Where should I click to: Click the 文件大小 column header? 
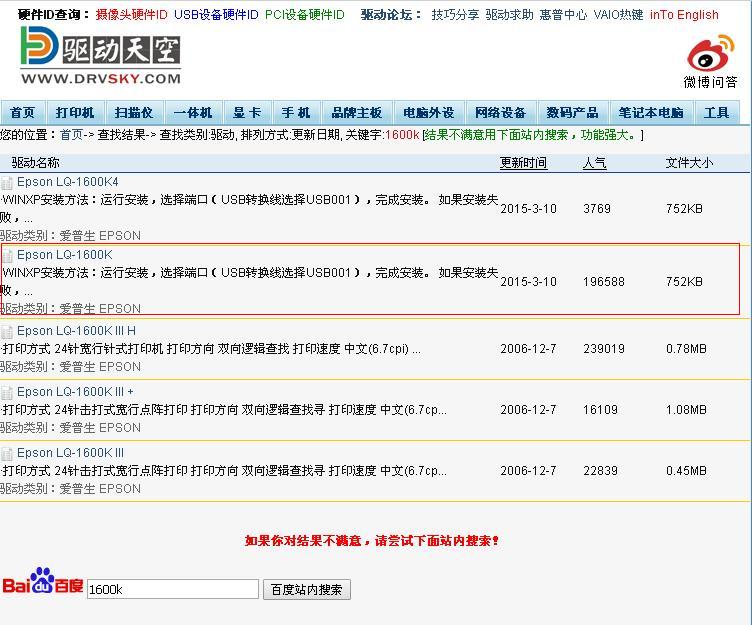click(689, 163)
